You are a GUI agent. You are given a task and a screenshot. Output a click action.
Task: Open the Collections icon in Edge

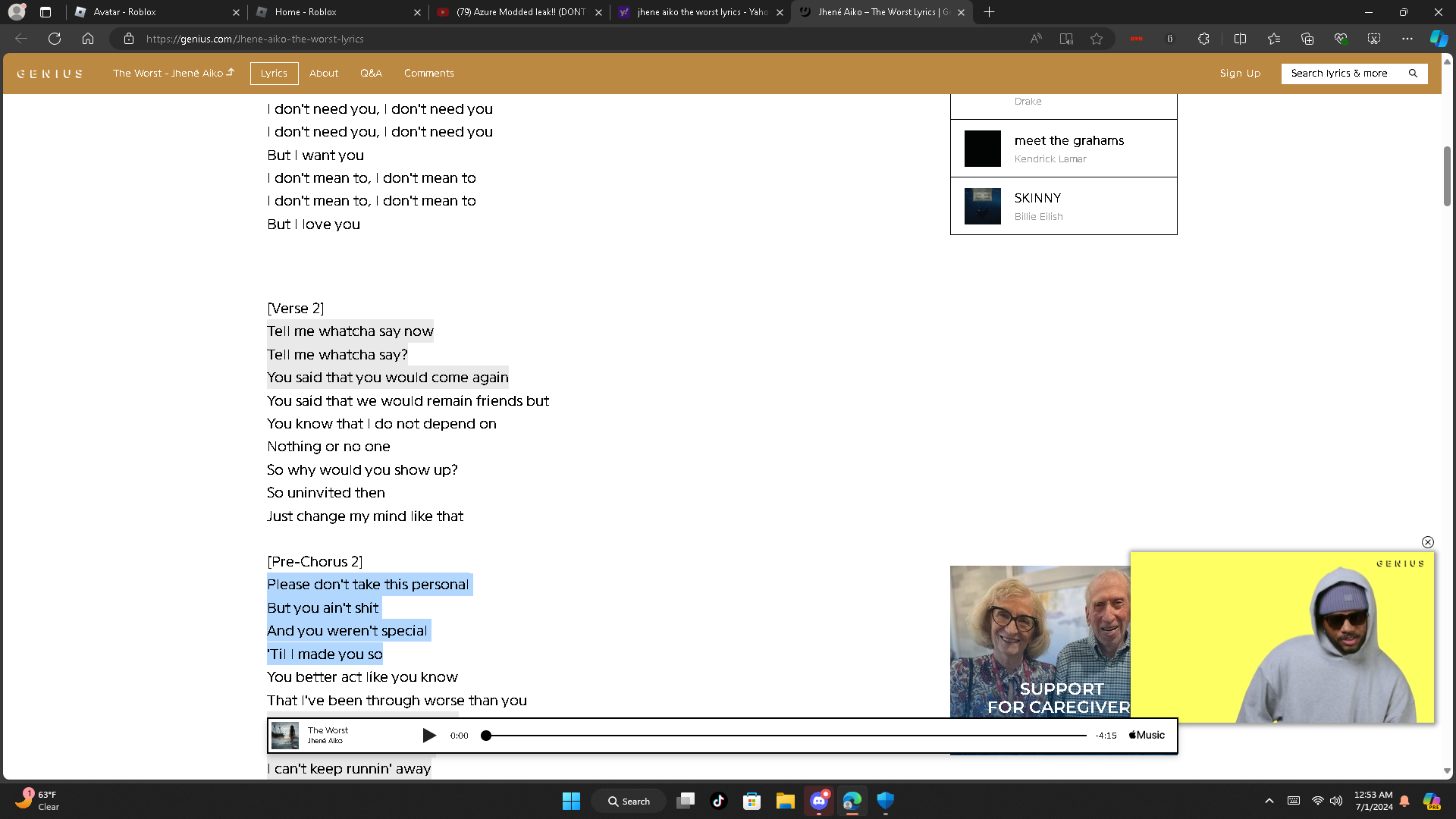1307,39
